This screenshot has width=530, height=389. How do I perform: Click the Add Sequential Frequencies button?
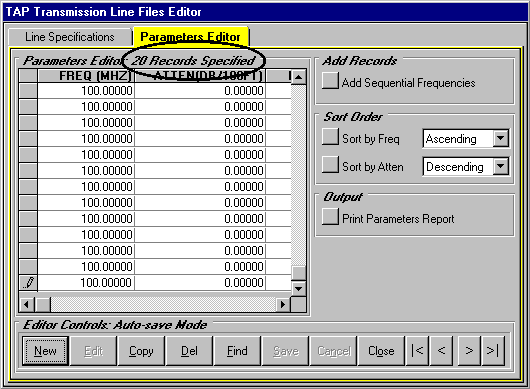[x=330, y=81]
